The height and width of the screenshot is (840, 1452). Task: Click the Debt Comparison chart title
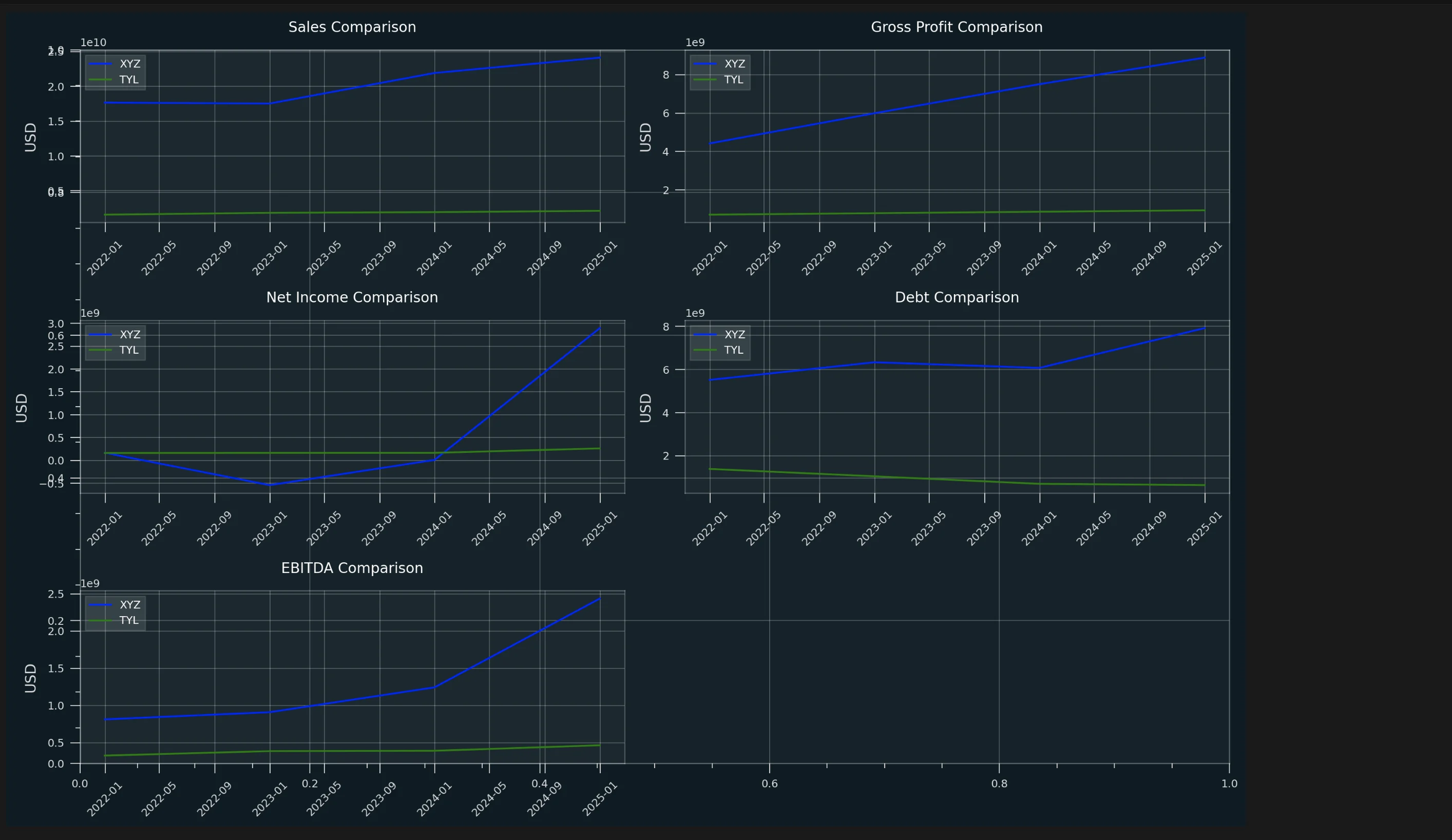point(956,297)
